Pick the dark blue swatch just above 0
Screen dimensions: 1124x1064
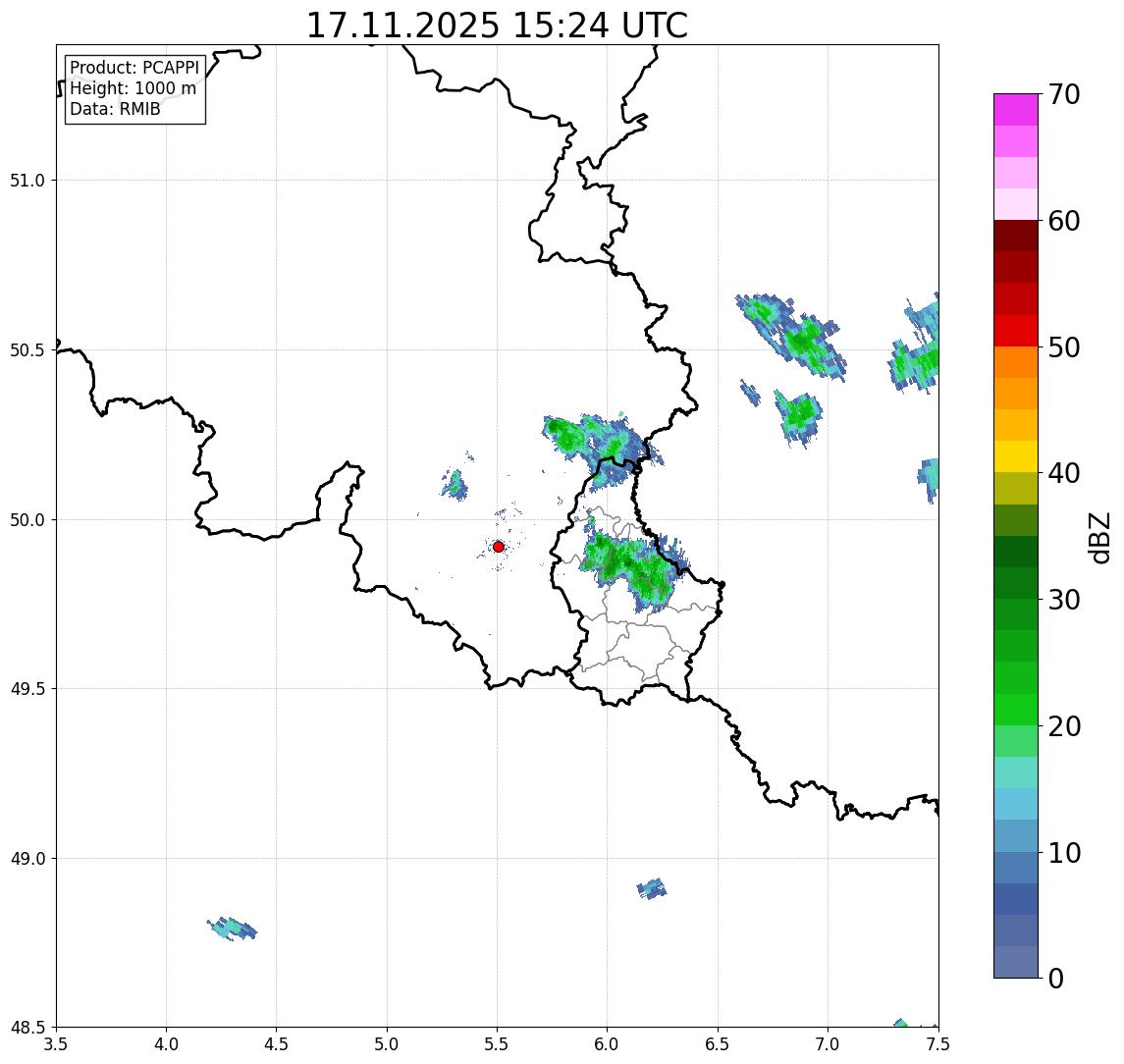point(1016,962)
